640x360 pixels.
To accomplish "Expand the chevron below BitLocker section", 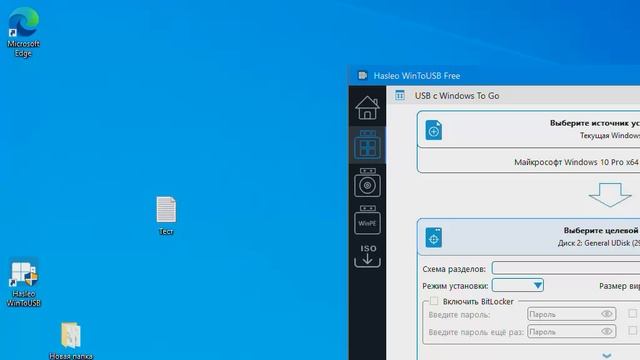I will (607, 356).
